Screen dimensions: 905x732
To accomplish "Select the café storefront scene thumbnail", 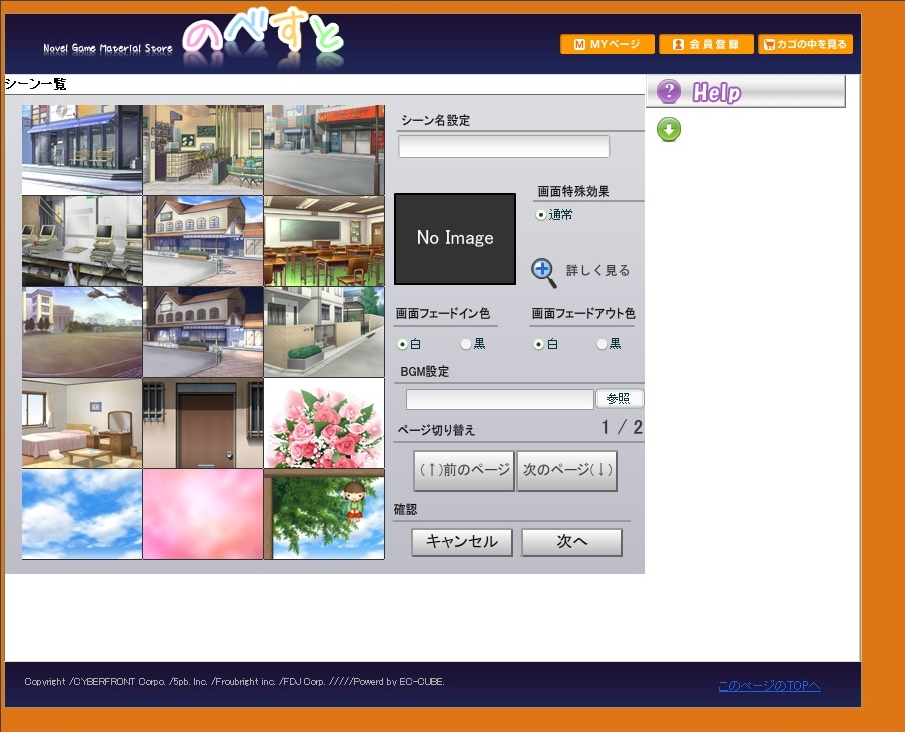I will [x=82, y=150].
